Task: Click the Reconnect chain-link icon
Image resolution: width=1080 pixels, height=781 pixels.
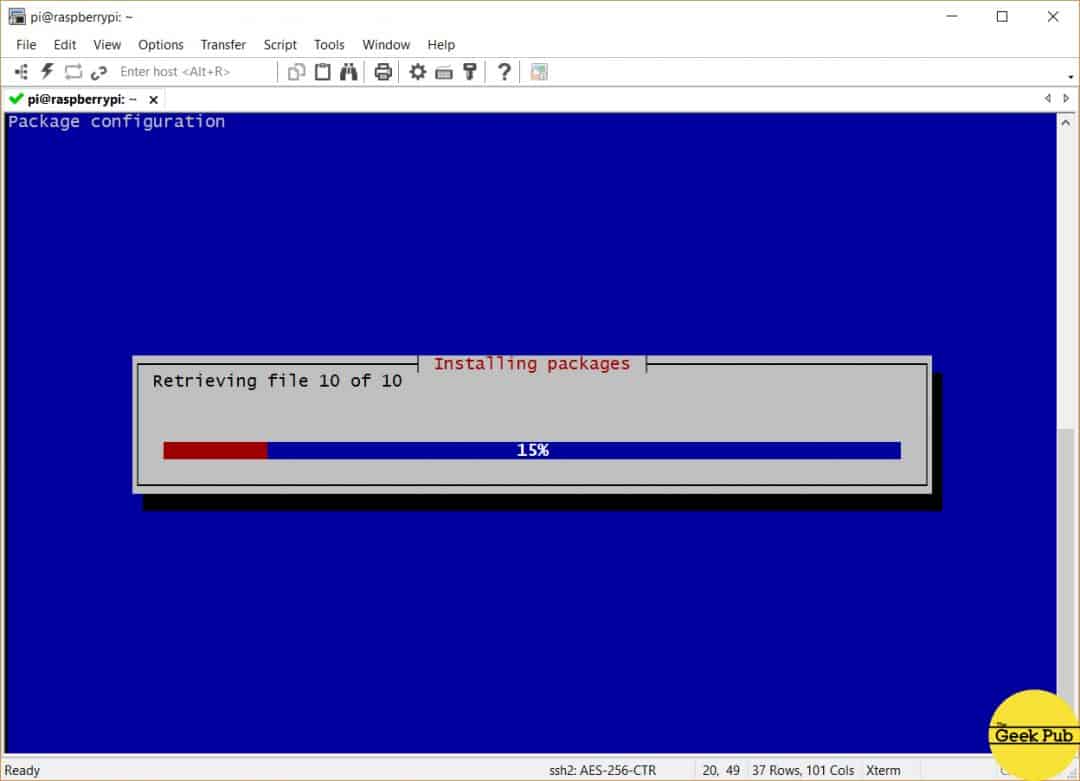Action: click(99, 72)
